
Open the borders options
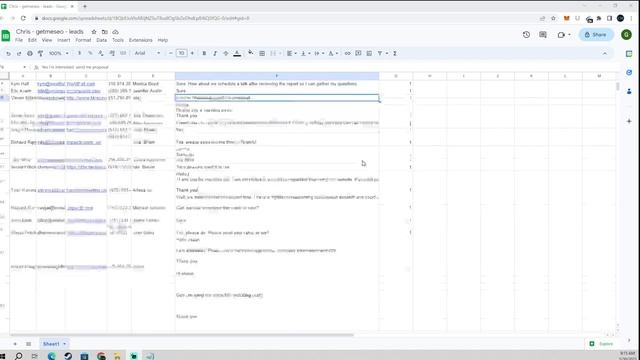(262, 53)
